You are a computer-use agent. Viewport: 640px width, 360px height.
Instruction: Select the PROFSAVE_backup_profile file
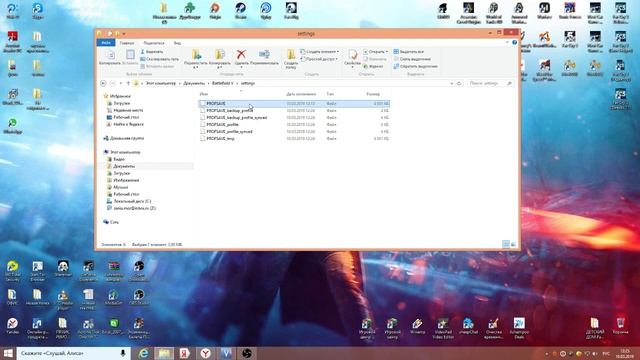click(x=294, y=111)
